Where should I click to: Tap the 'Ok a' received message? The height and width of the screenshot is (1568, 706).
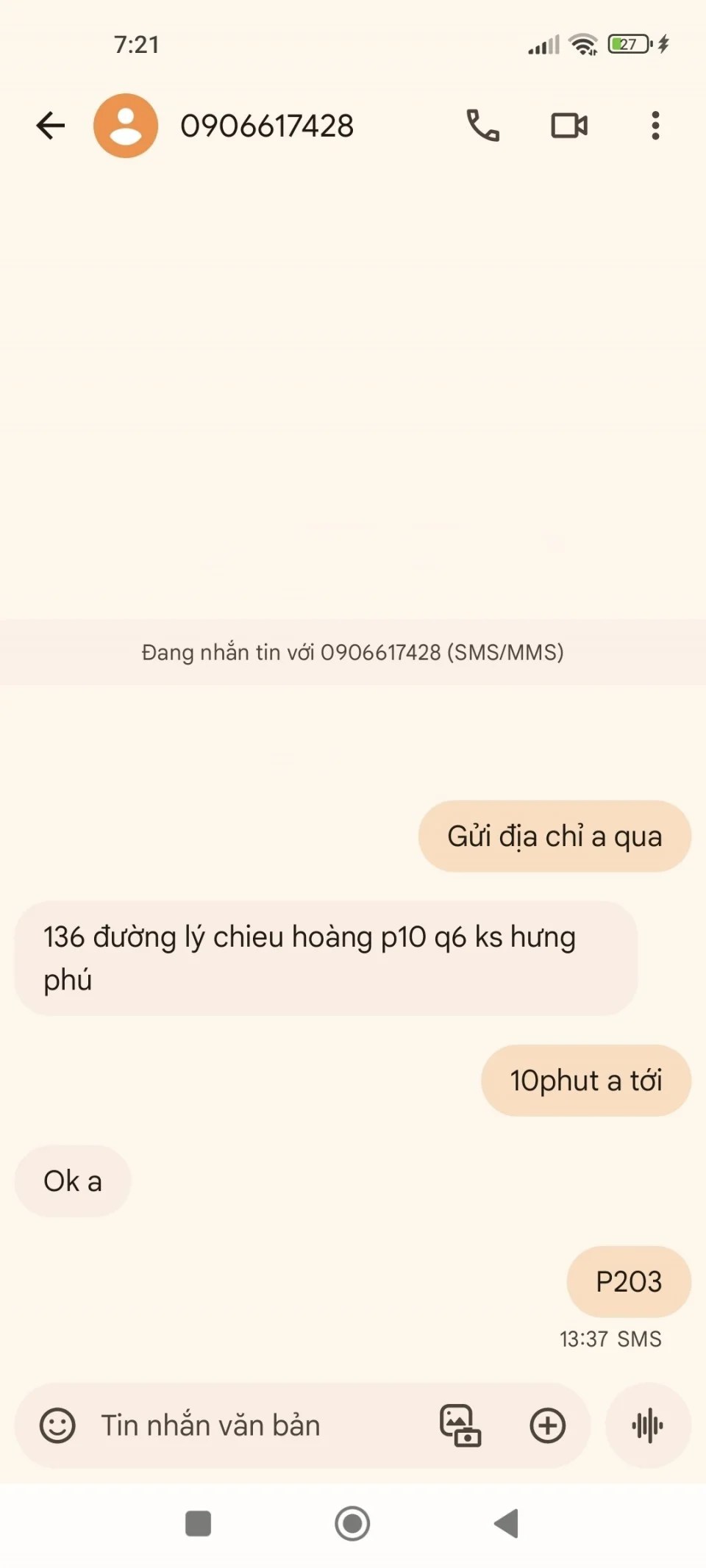pyautogui.click(x=73, y=1181)
